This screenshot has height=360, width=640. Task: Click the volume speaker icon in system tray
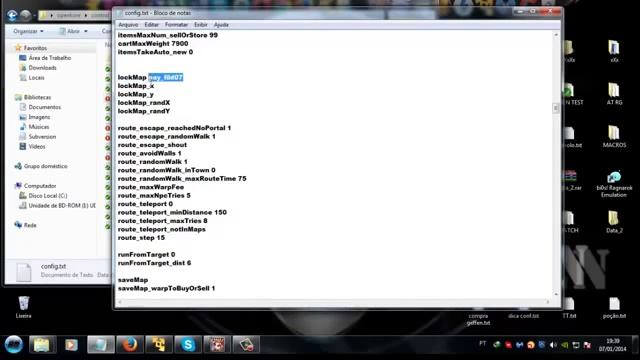coord(553,345)
